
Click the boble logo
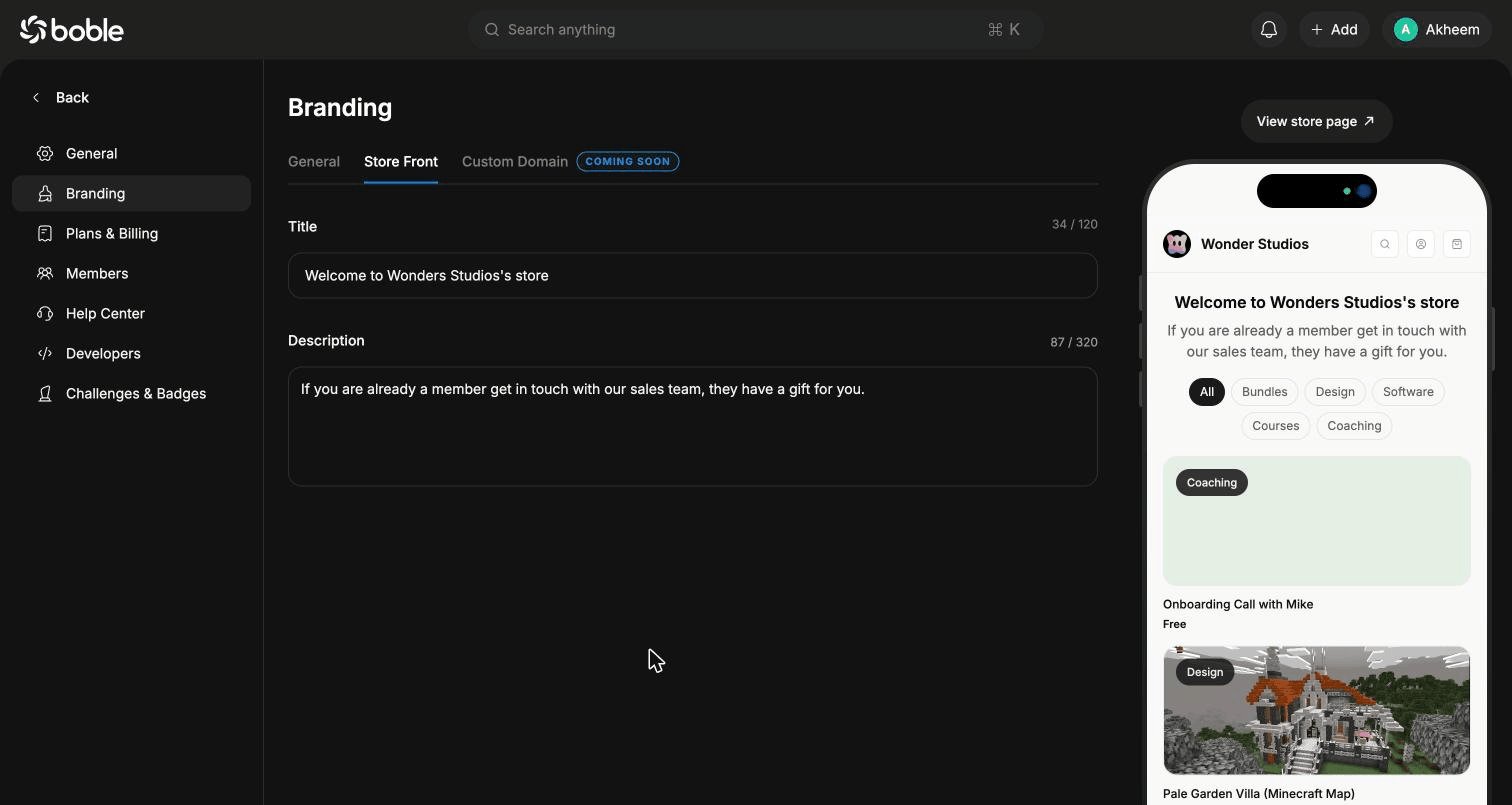coord(72,30)
